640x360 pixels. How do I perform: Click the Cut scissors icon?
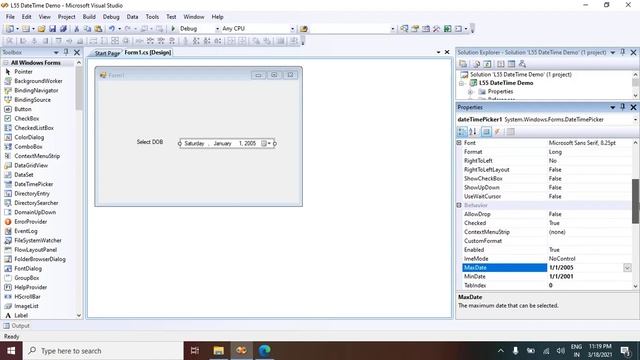coord(76,29)
